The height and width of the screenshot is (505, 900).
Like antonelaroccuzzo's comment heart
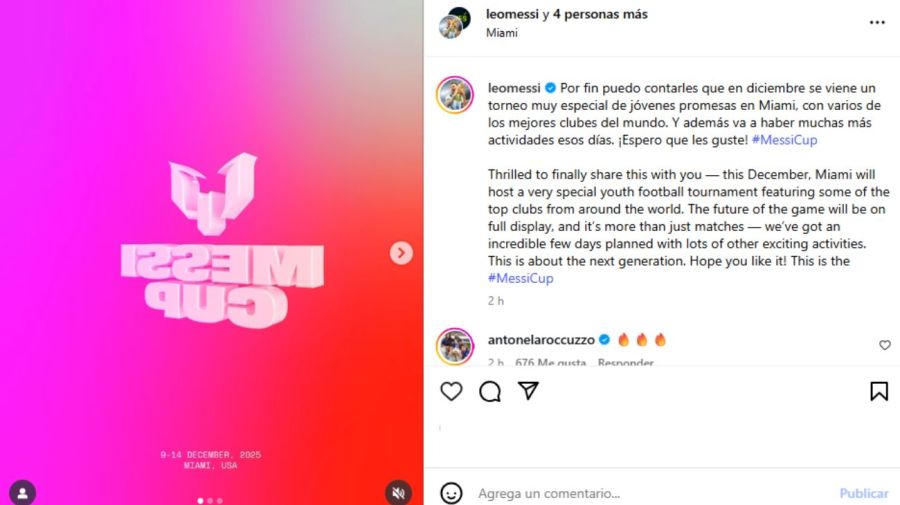(885, 345)
